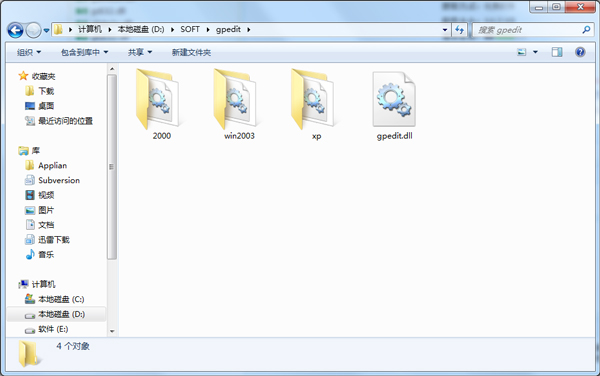Open 本地磁盘 (C:) in navigation pane
This screenshot has width=600, height=376.
pyautogui.click(x=61, y=299)
